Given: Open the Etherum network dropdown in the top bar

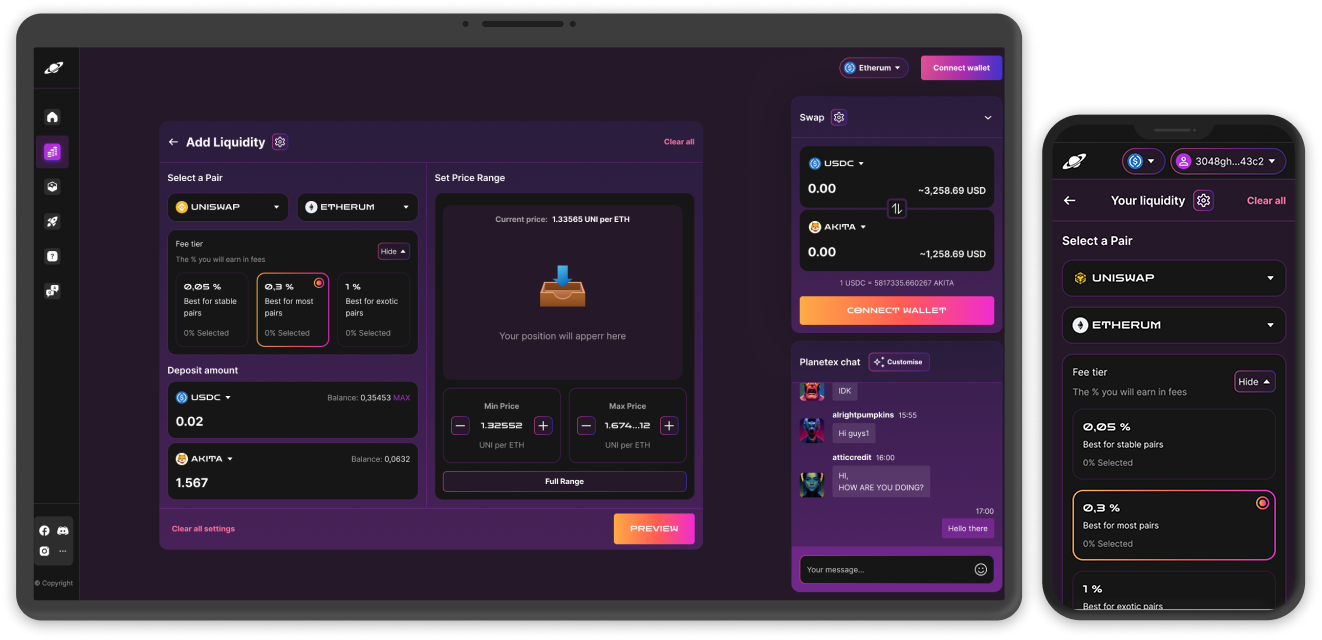Looking at the screenshot, I should point(874,68).
